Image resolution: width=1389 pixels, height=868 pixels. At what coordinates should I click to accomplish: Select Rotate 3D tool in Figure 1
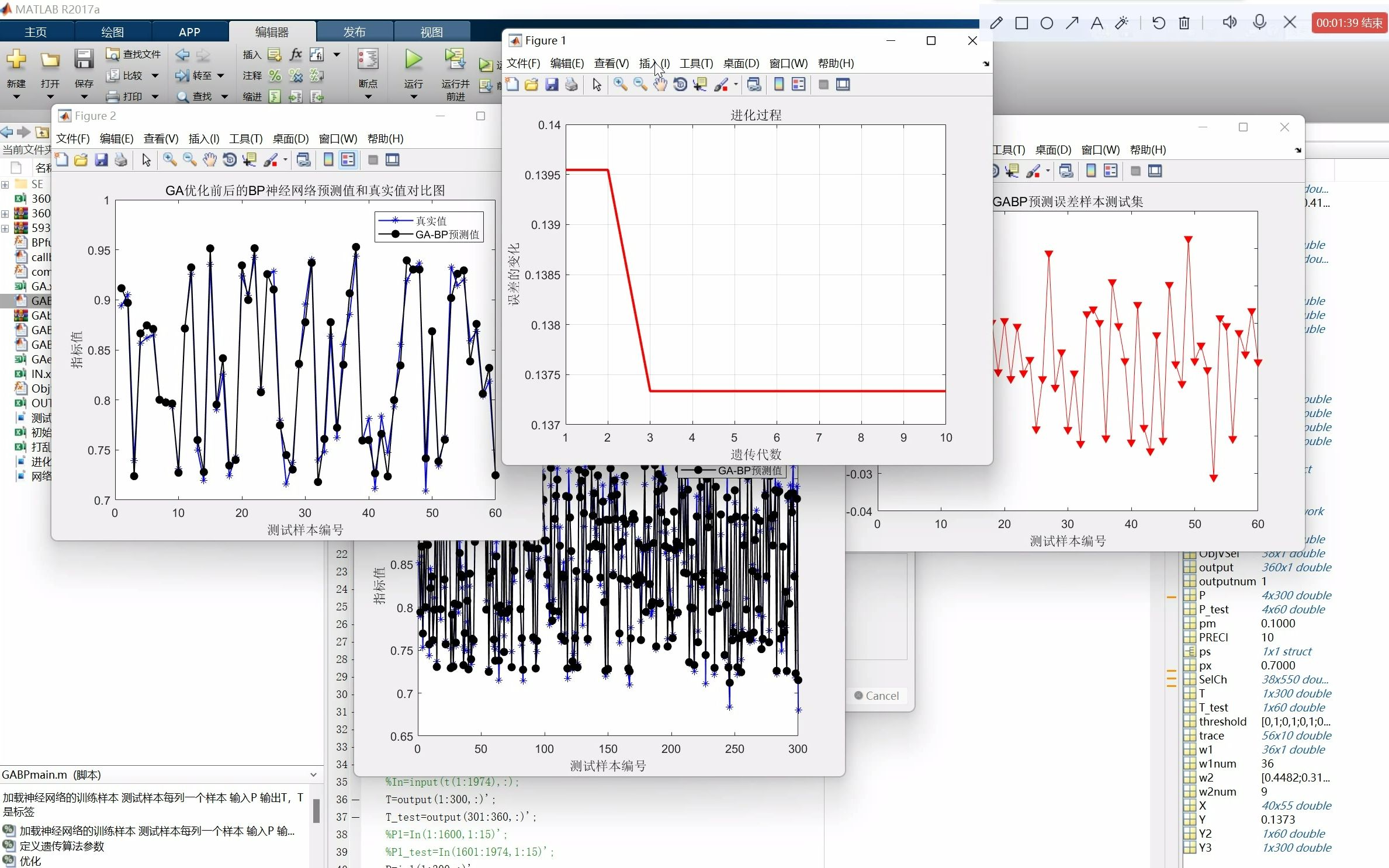click(x=680, y=85)
